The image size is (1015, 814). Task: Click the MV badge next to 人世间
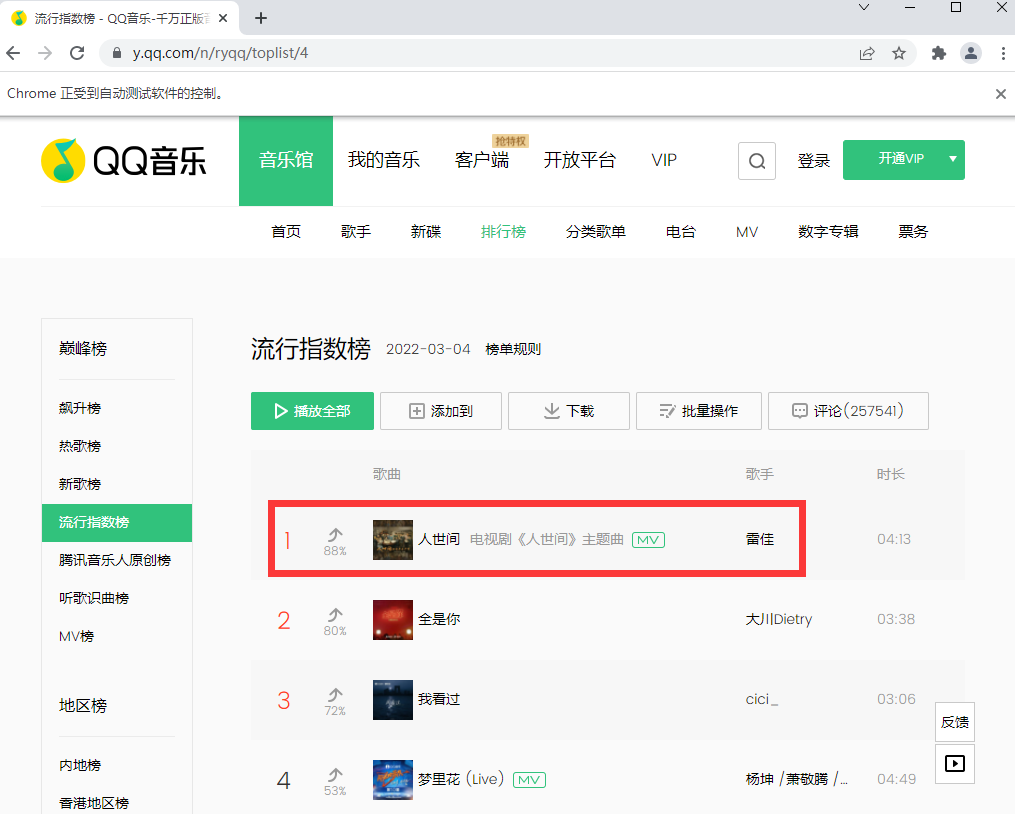(648, 539)
